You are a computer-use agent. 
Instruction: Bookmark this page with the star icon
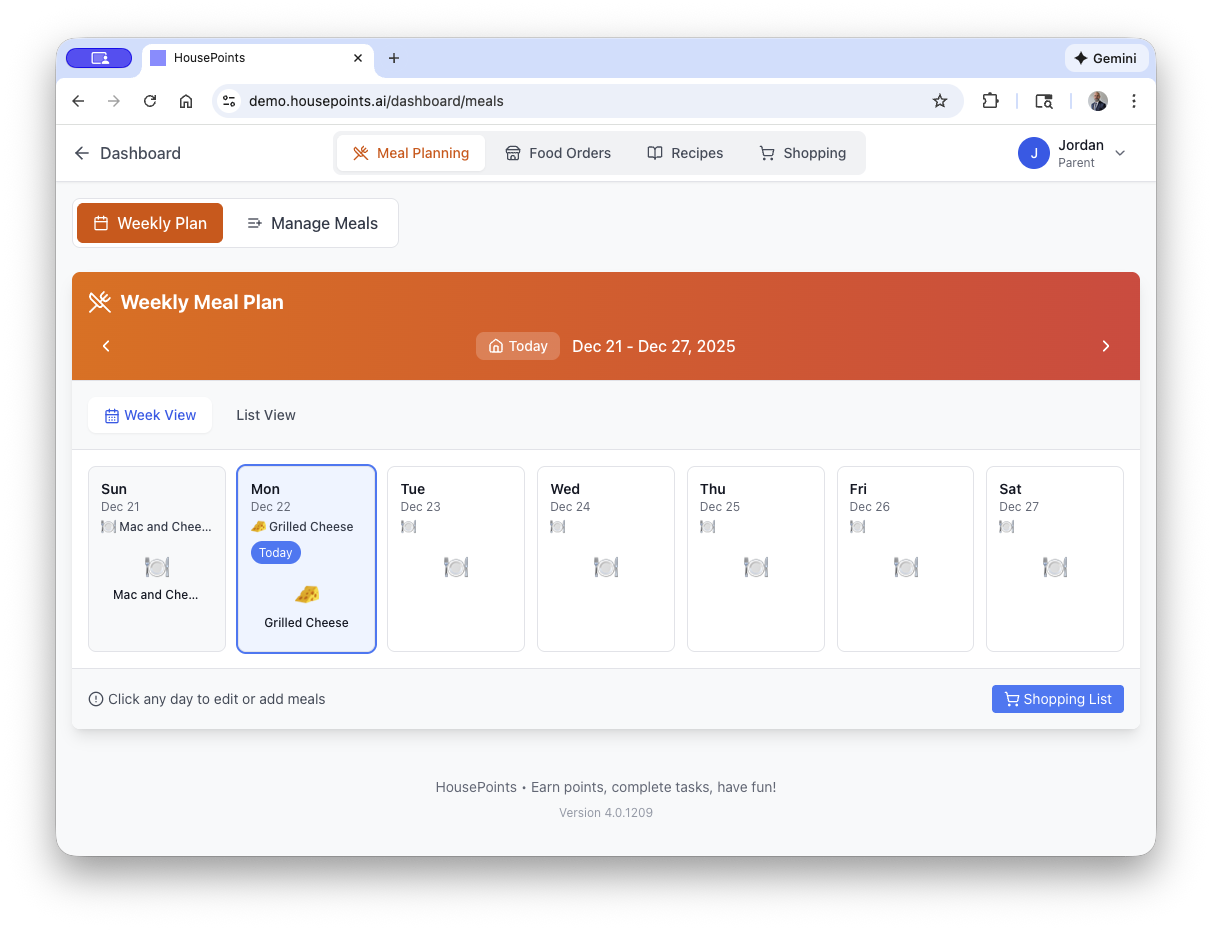click(940, 101)
